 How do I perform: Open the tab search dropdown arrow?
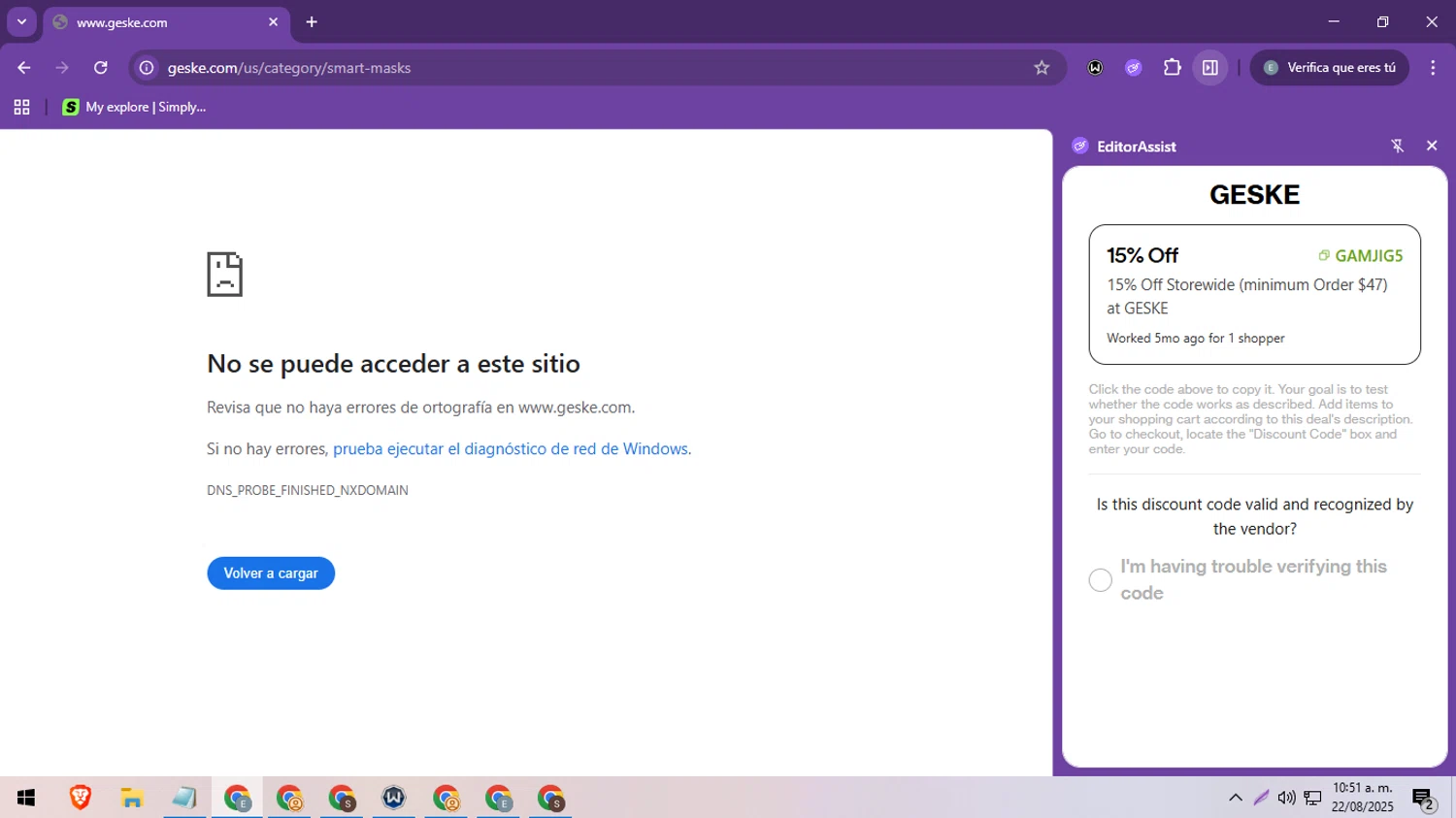click(x=21, y=21)
